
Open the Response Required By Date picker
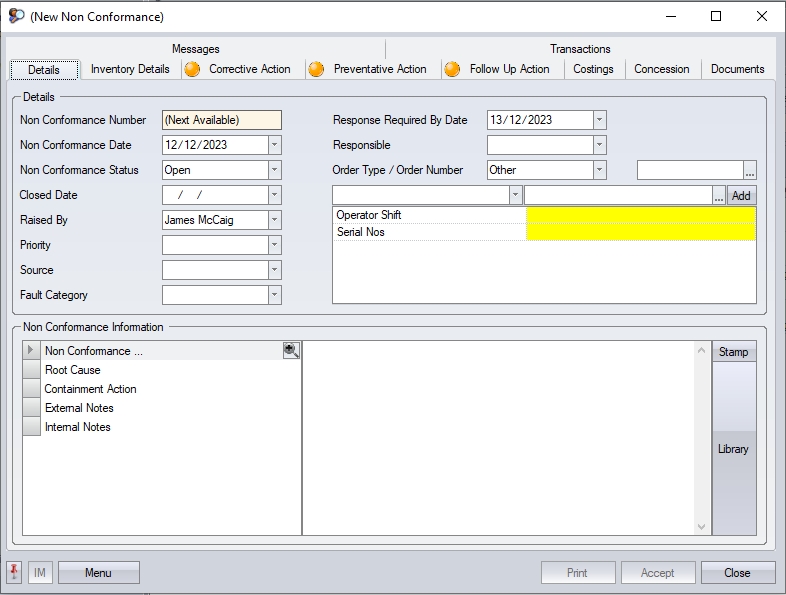point(599,120)
